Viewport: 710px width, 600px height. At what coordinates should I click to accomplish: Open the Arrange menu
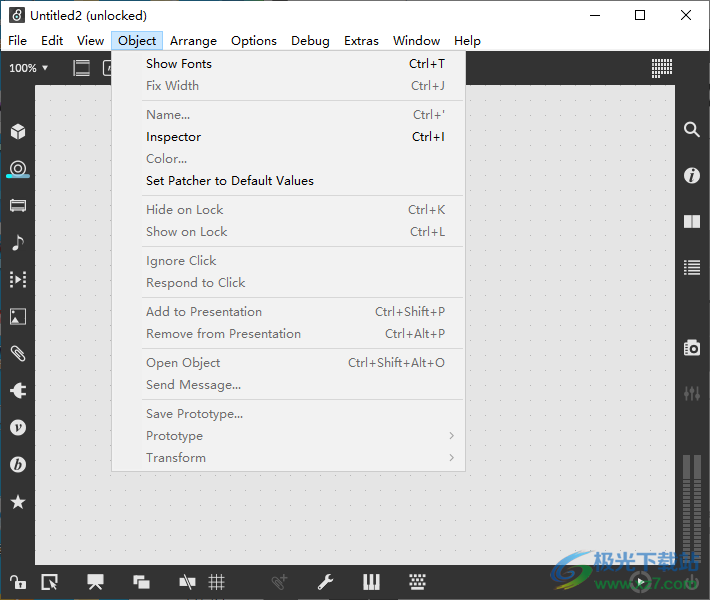pos(193,41)
